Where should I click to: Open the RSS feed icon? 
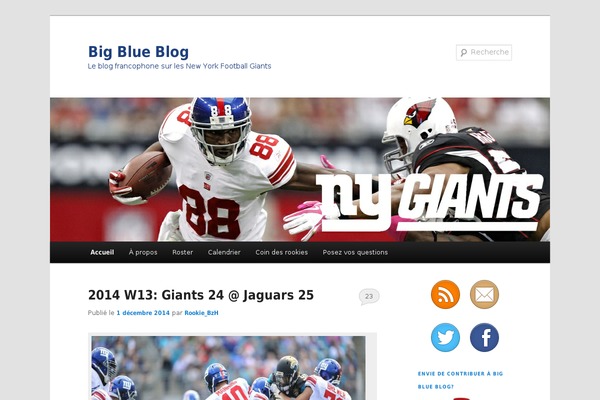(445, 294)
